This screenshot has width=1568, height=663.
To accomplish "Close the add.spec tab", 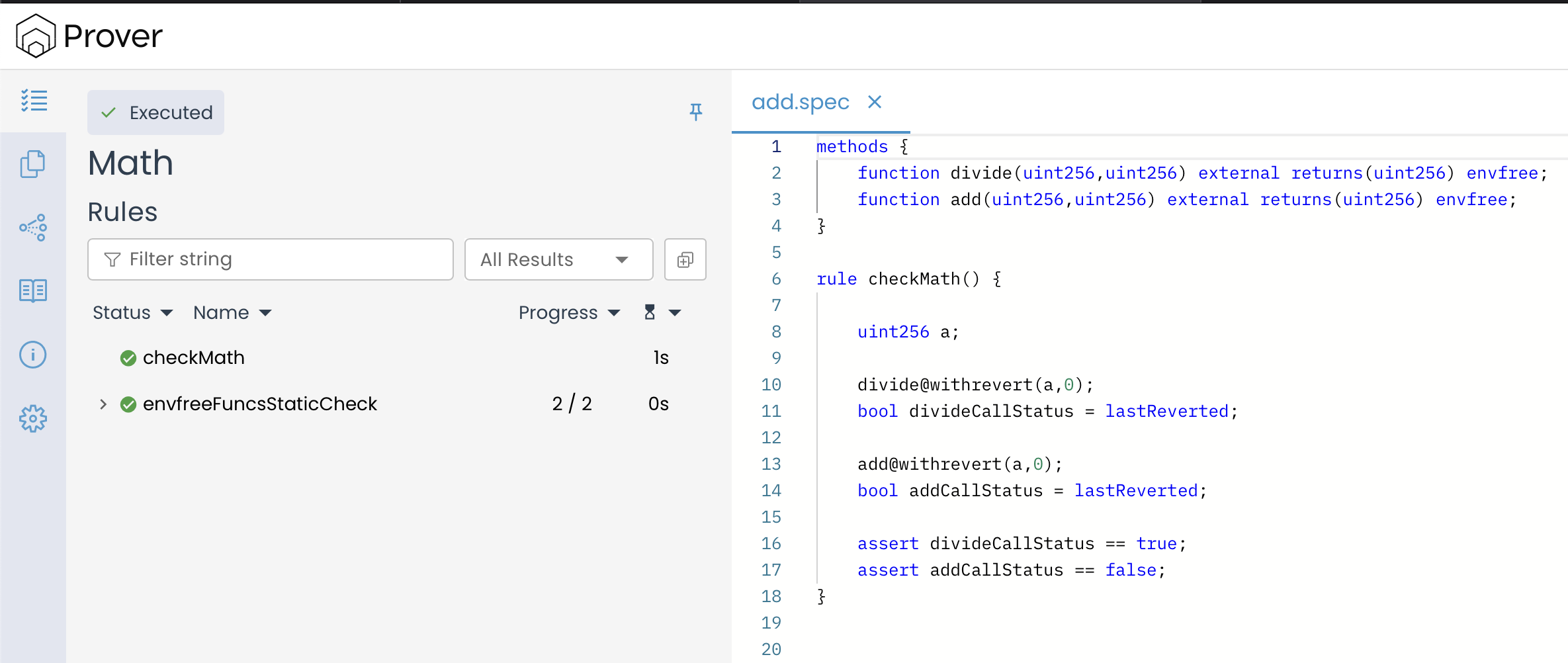I will pos(875,102).
